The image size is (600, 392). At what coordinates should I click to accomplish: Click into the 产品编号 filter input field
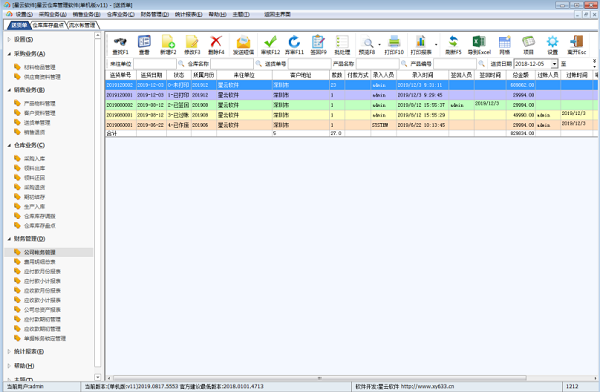click(x=455, y=64)
